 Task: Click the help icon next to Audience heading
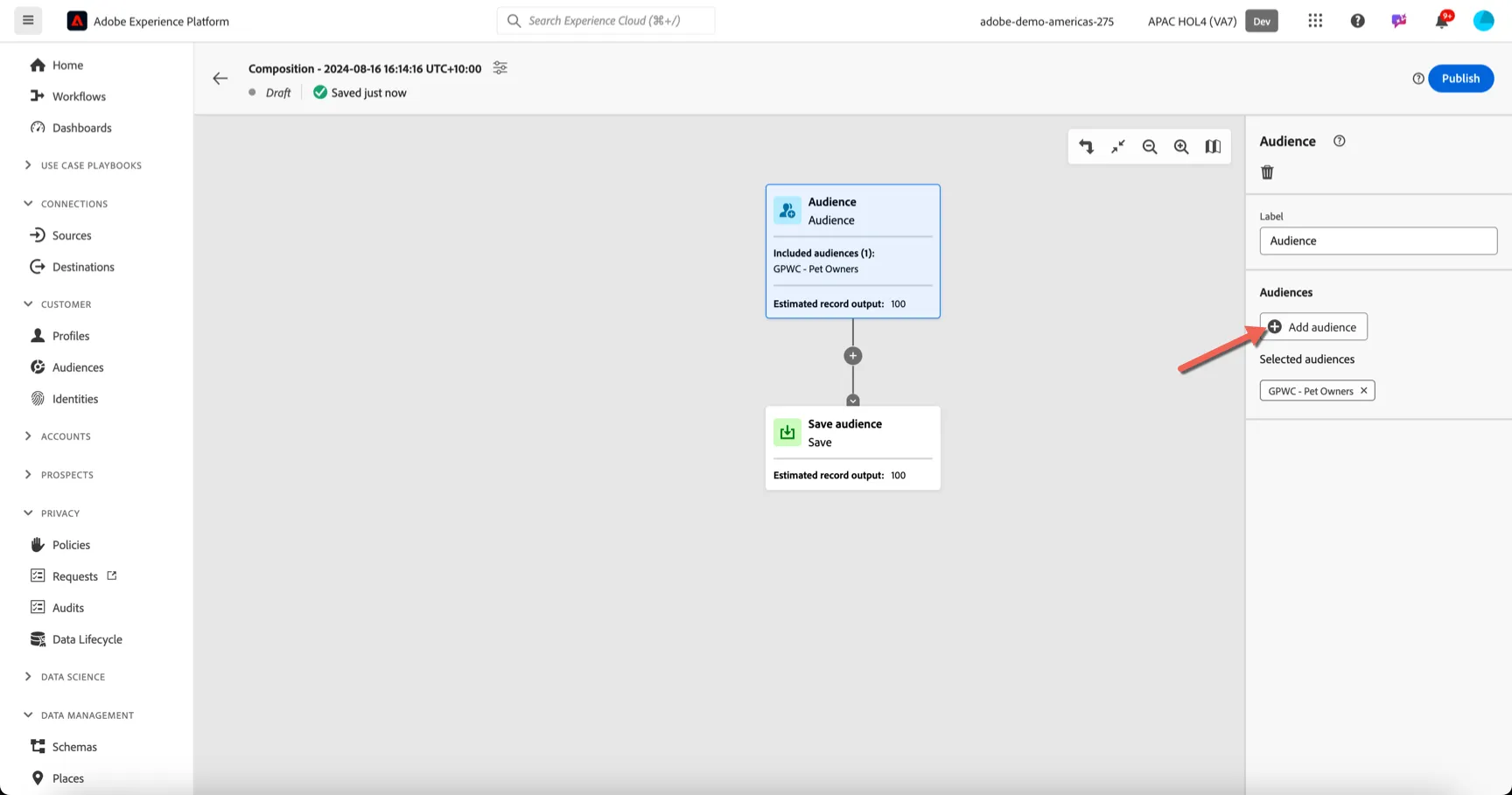click(x=1339, y=141)
